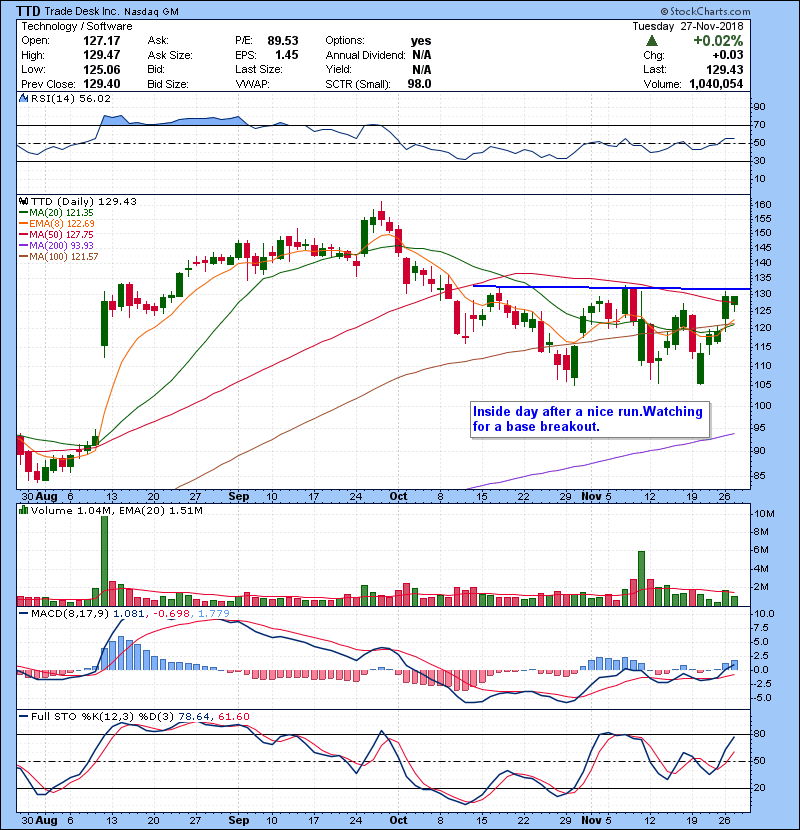800x830 pixels.
Task: Click the green up-arrow change indicator
Action: click(x=652, y=40)
